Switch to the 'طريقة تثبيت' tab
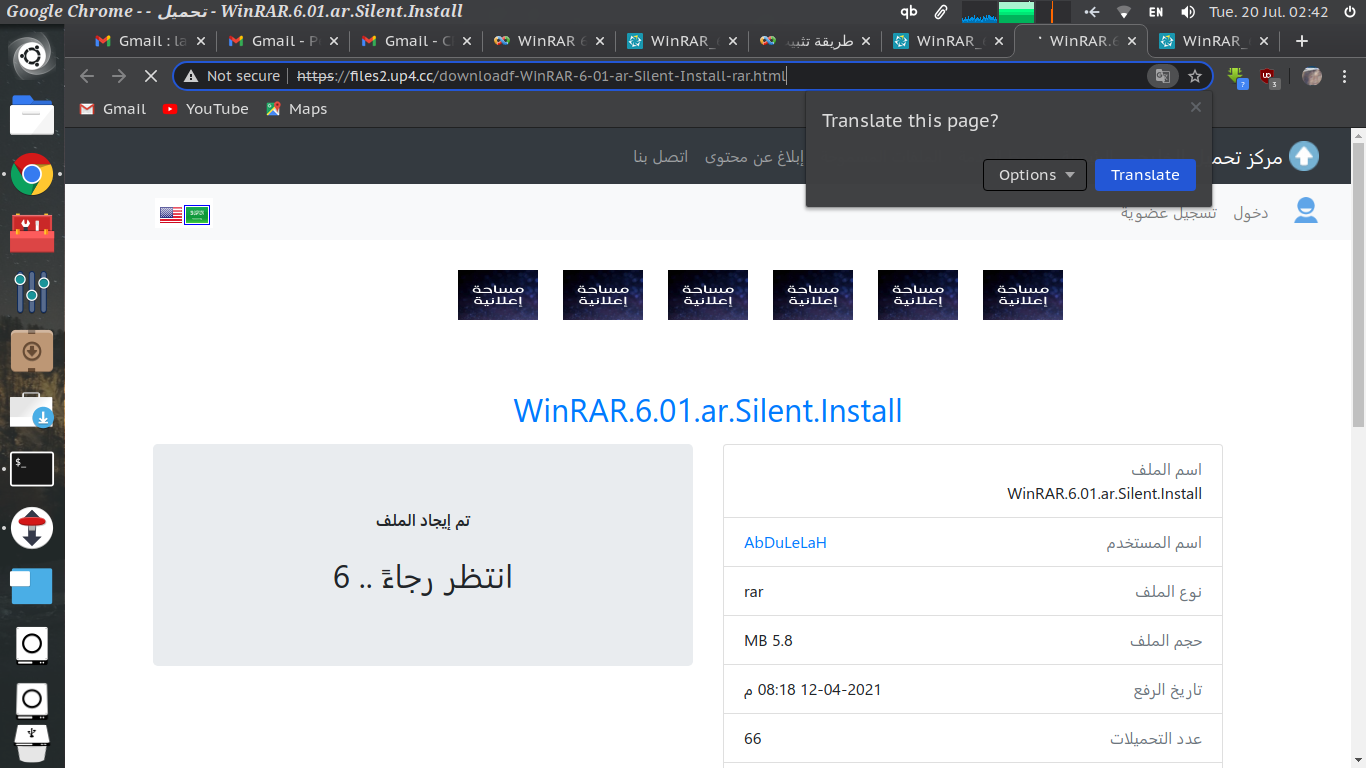Viewport: 1366px width, 768px height. tap(815, 41)
